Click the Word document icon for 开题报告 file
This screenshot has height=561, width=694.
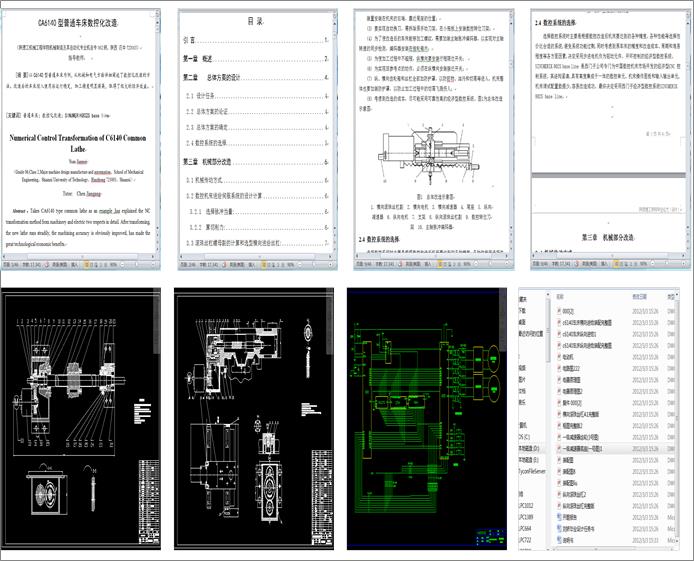[559, 517]
